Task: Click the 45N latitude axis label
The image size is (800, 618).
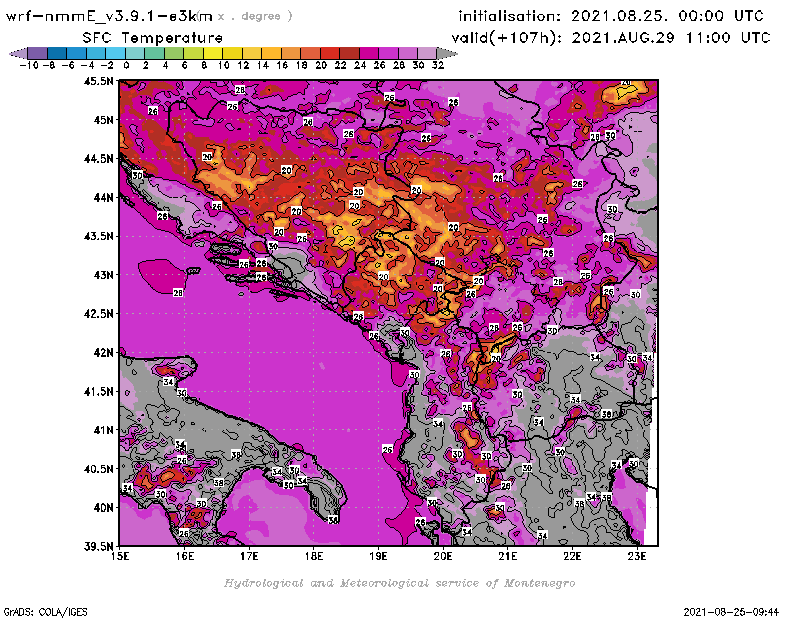Action: coord(103,120)
